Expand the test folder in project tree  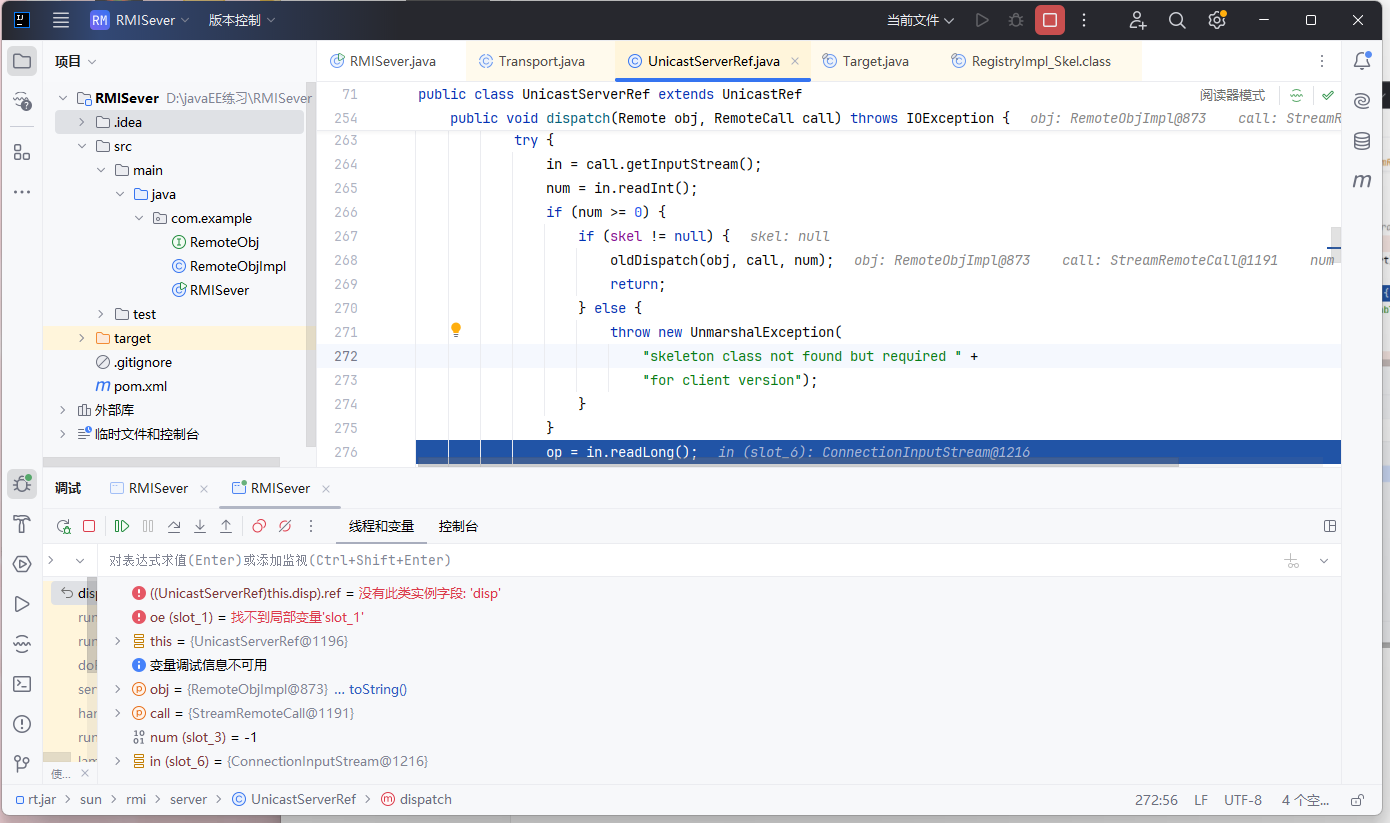click(100, 314)
